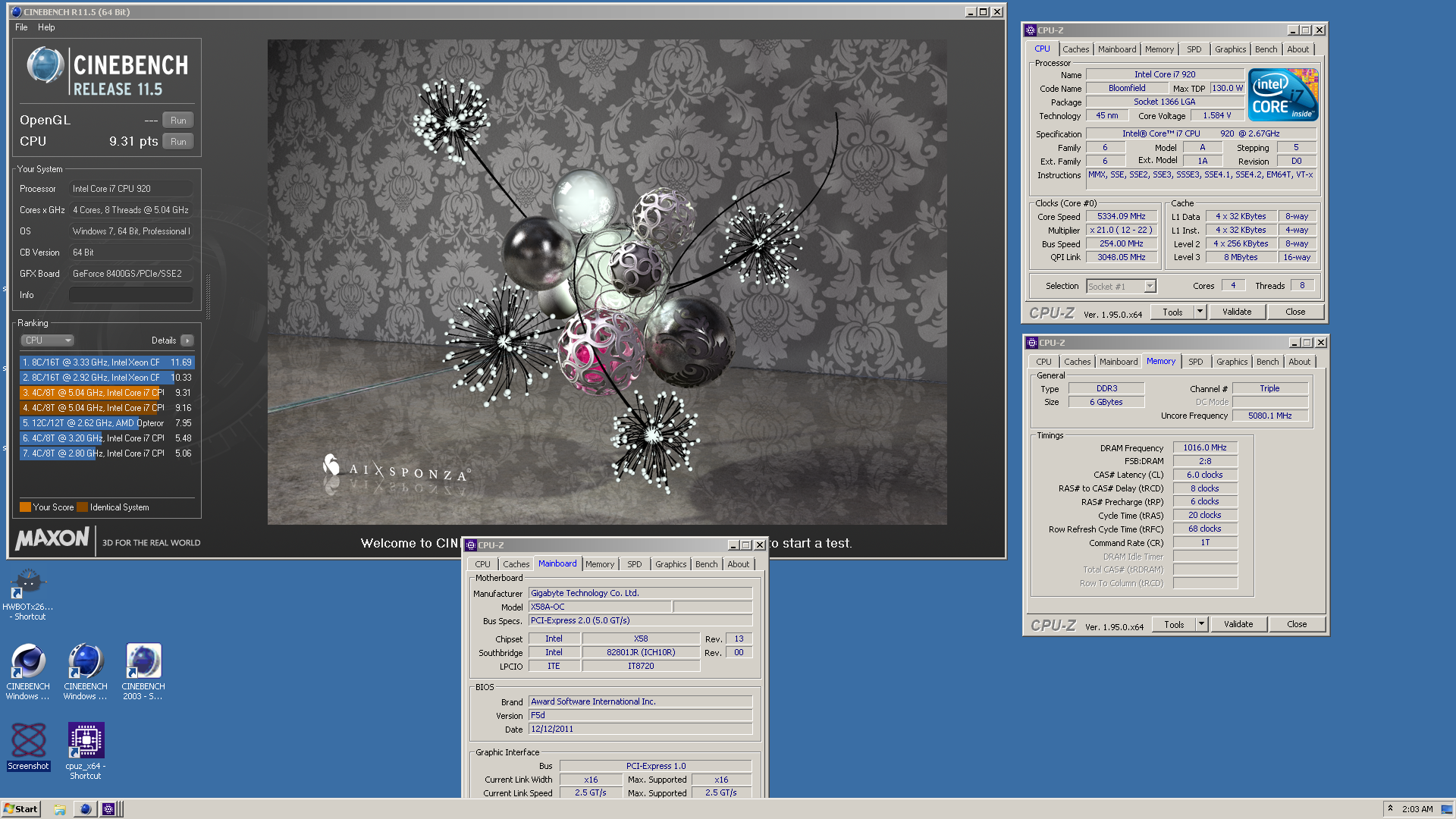Switch to CPU tab in Mainboard CPU-Z window
The width and height of the screenshot is (1456, 819).
[482, 564]
